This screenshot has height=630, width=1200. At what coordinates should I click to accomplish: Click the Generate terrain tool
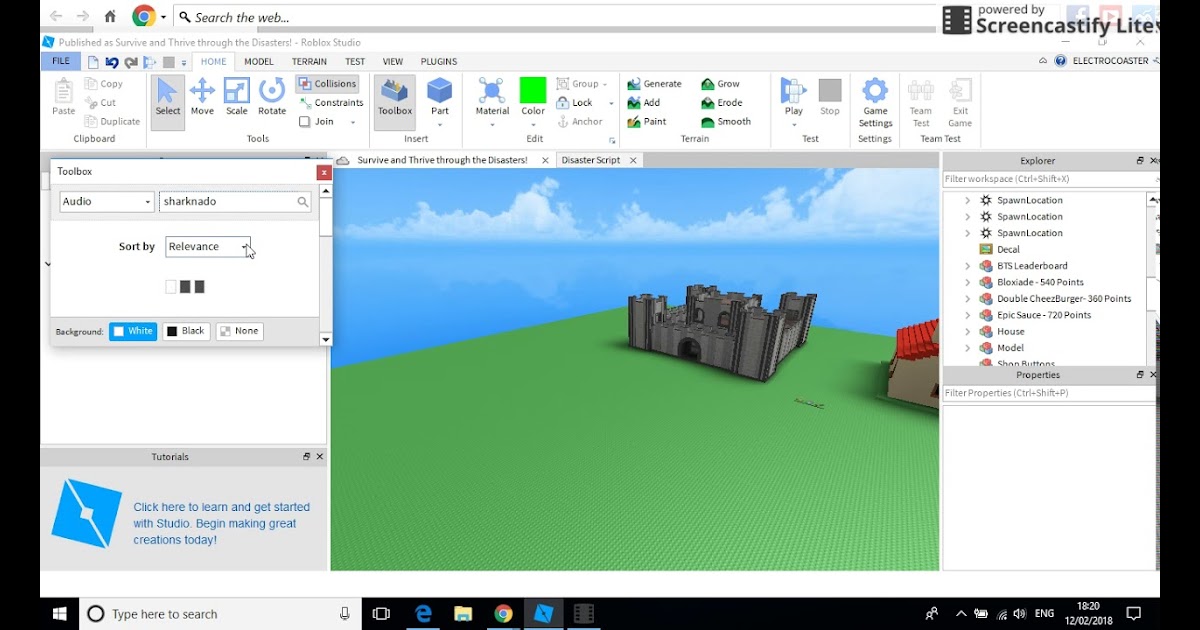pyautogui.click(x=655, y=84)
